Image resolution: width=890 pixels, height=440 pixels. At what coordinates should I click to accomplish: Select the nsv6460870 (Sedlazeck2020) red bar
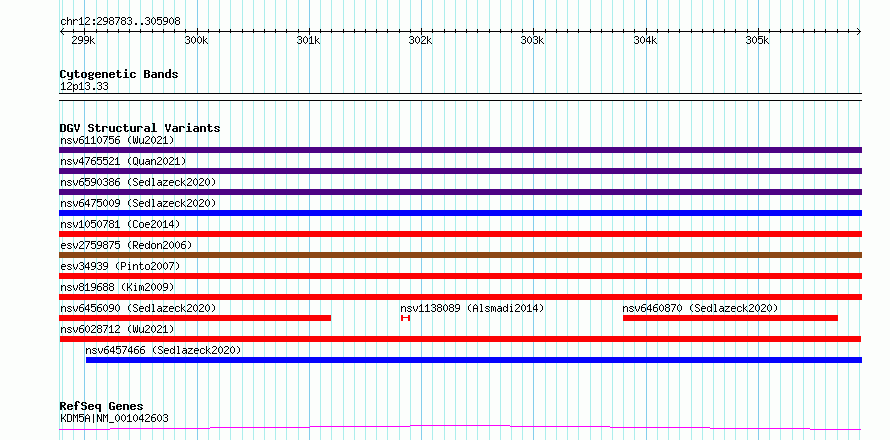point(731,318)
